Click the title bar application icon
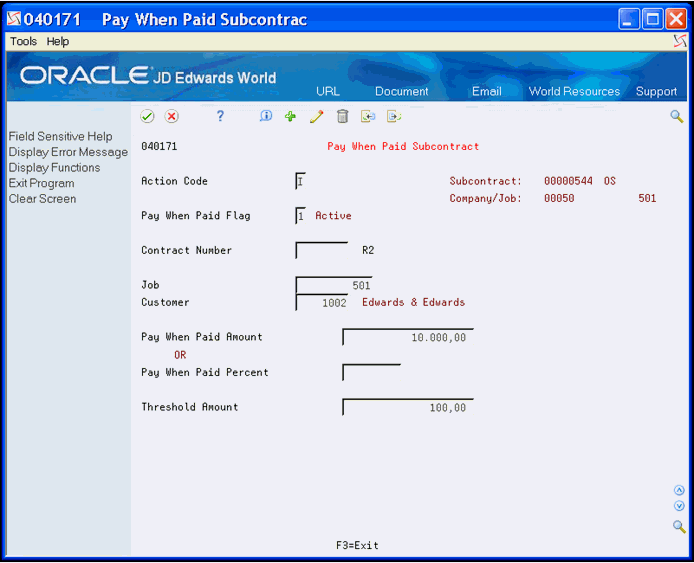This screenshot has height=563, width=694. pyautogui.click(x=14, y=19)
